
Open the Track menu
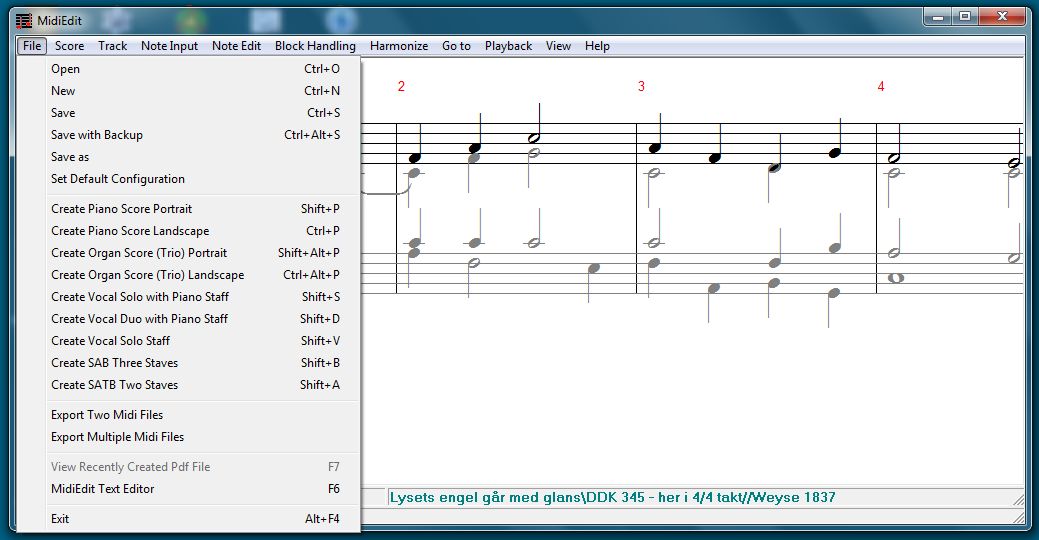pos(113,46)
